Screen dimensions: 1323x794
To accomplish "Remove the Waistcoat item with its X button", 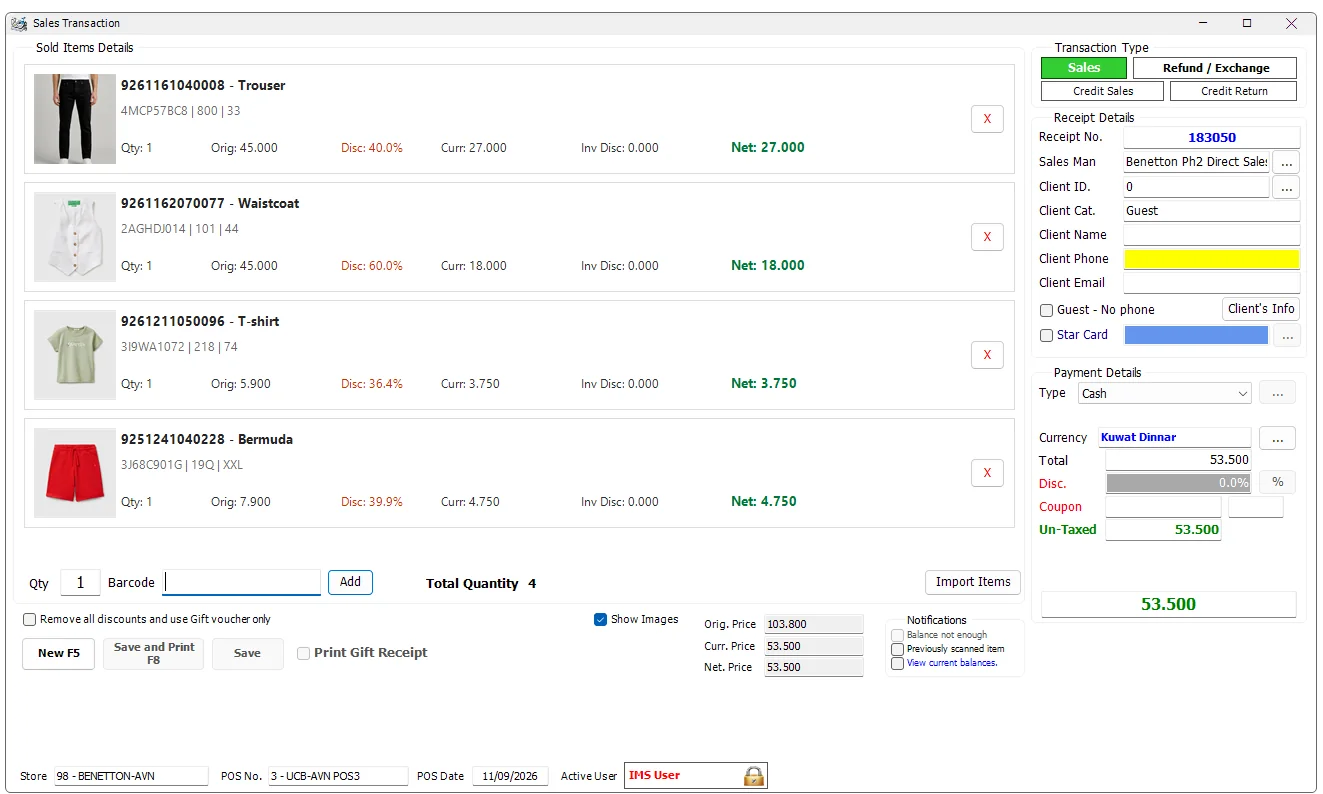I will click(x=987, y=237).
